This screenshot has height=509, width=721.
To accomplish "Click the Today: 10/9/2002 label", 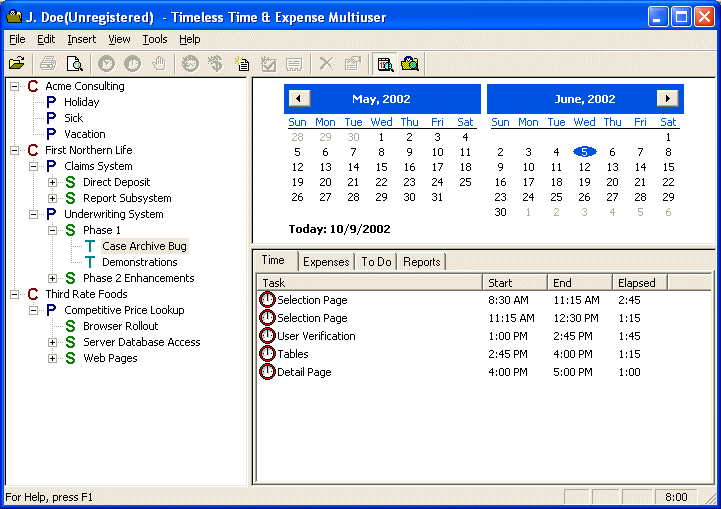I will (339, 229).
